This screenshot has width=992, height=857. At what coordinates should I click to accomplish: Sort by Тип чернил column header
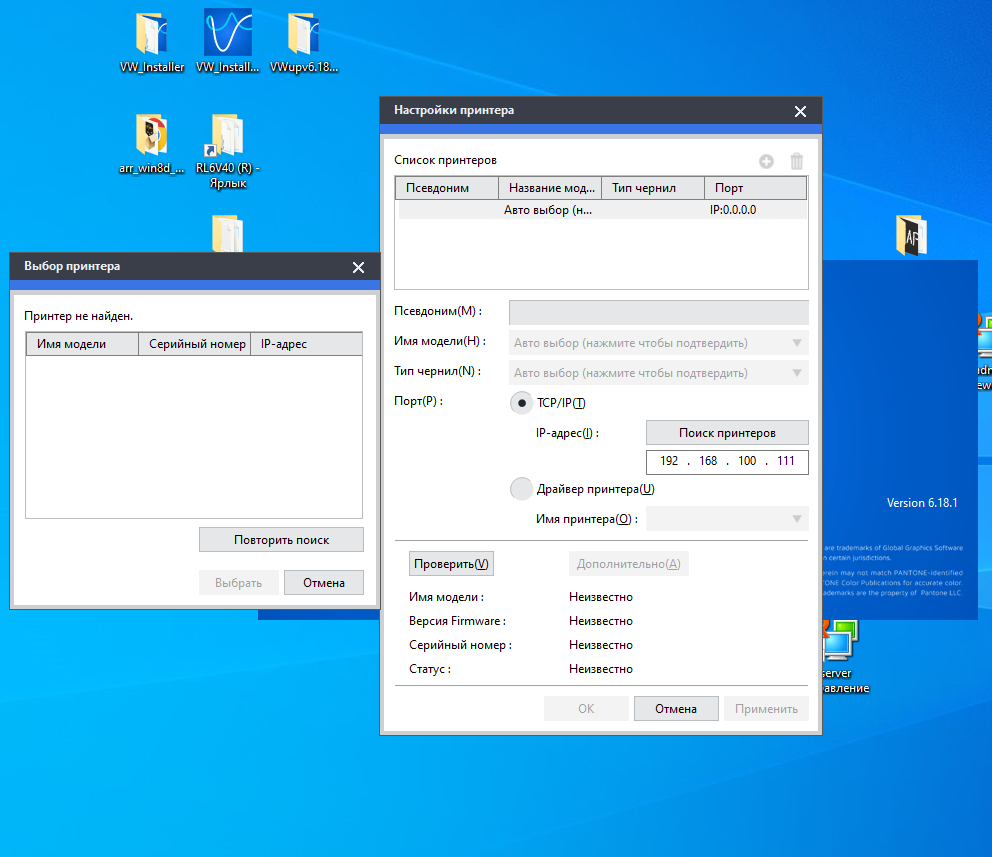[653, 188]
